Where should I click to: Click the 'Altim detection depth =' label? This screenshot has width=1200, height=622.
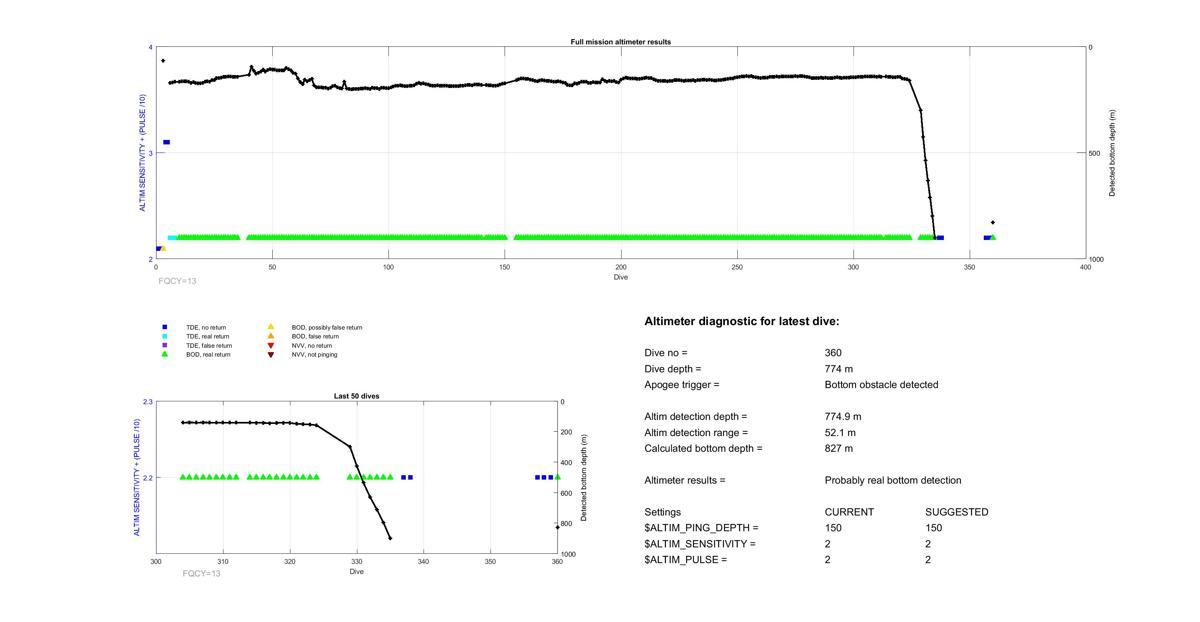pyautogui.click(x=695, y=417)
